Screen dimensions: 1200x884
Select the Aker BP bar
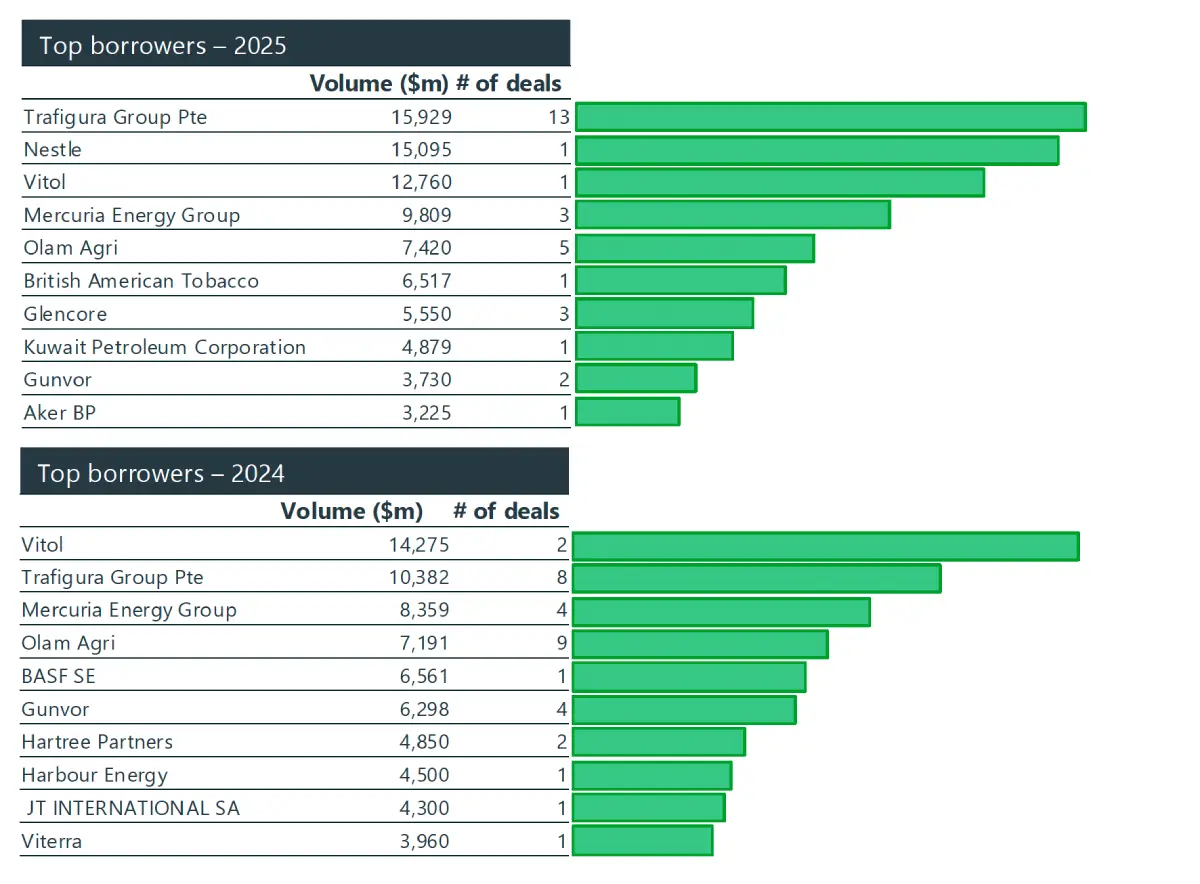(x=628, y=412)
